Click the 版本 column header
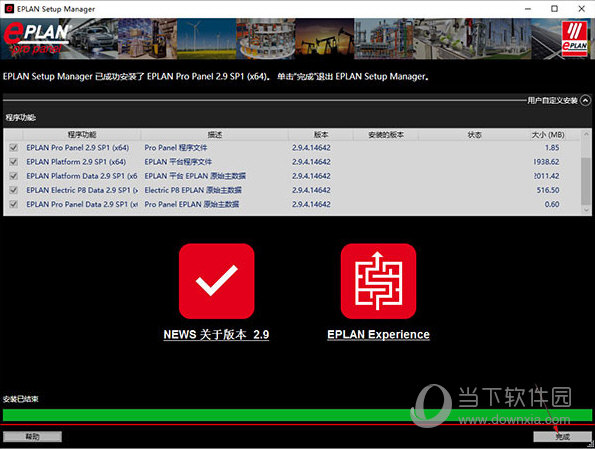This screenshot has height=449, width=595. pyautogui.click(x=321, y=135)
